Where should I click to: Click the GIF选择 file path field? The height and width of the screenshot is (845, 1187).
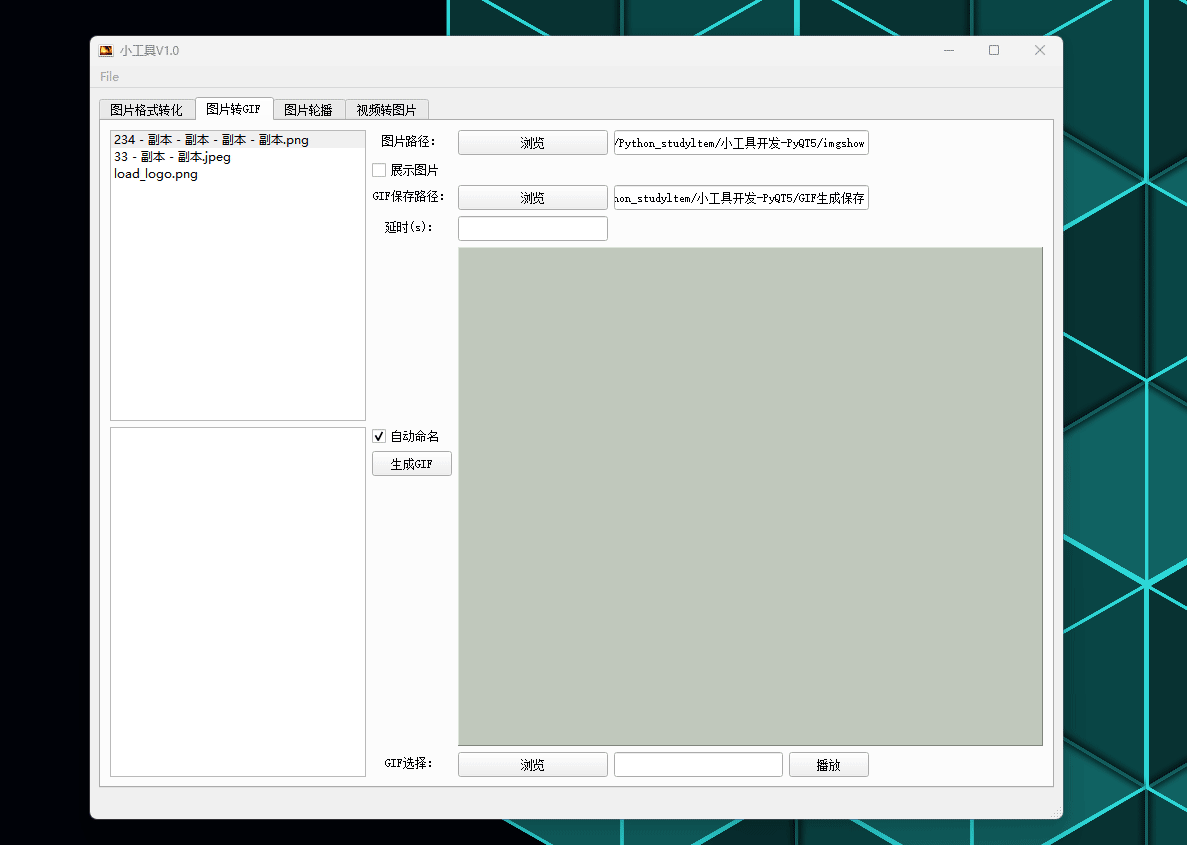pyautogui.click(x=698, y=765)
